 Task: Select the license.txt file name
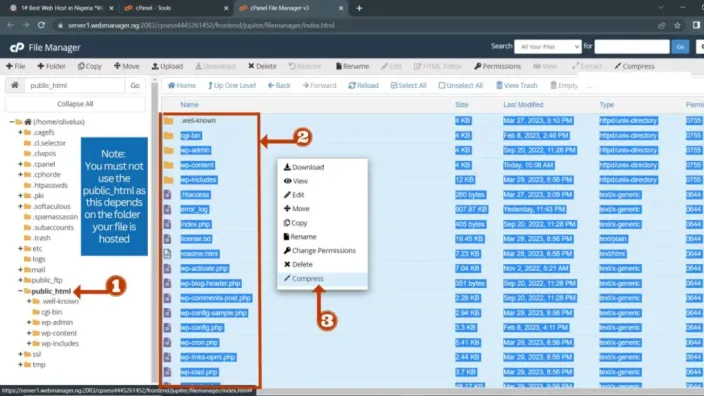coord(196,239)
